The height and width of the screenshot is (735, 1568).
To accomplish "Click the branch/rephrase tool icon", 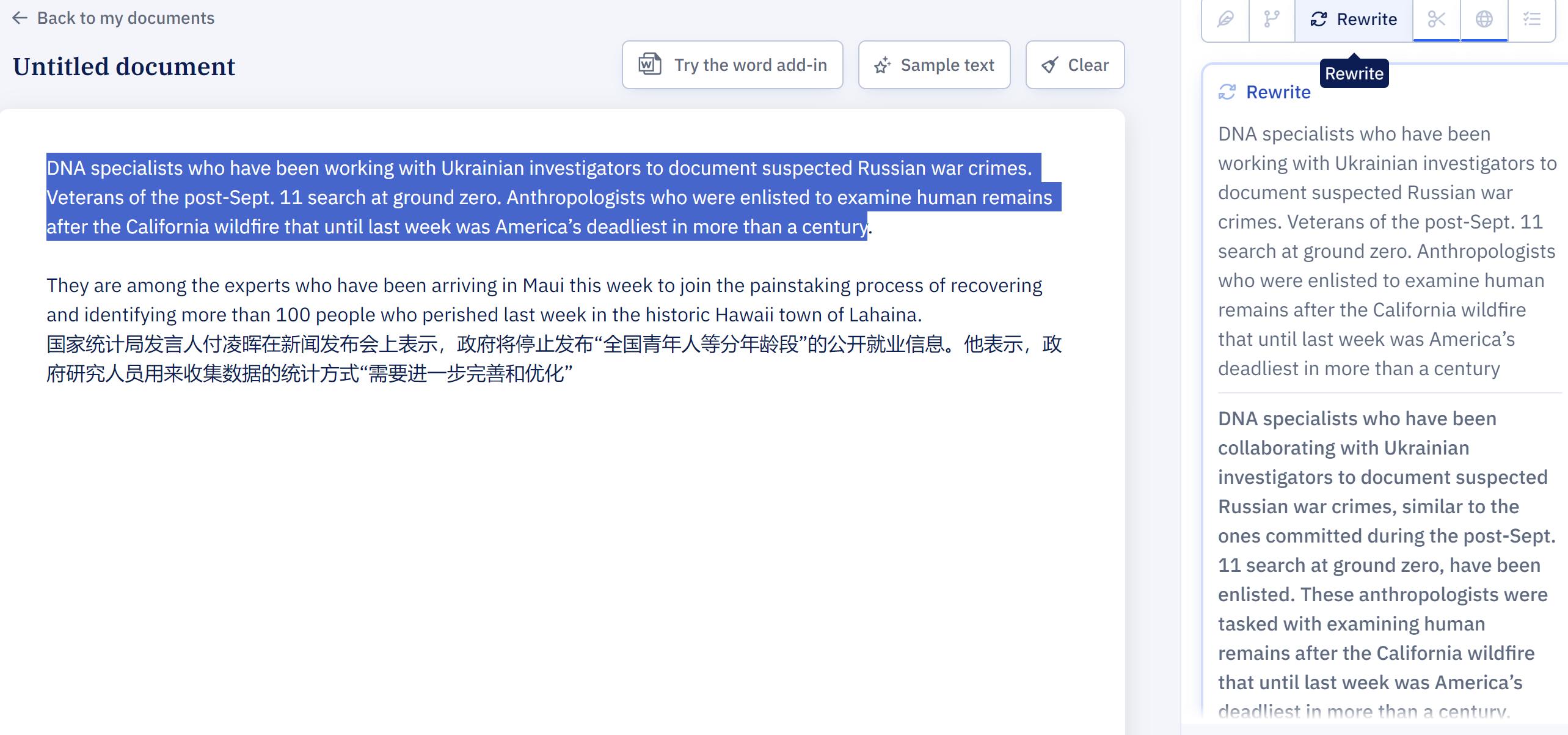I will pos(1272,18).
